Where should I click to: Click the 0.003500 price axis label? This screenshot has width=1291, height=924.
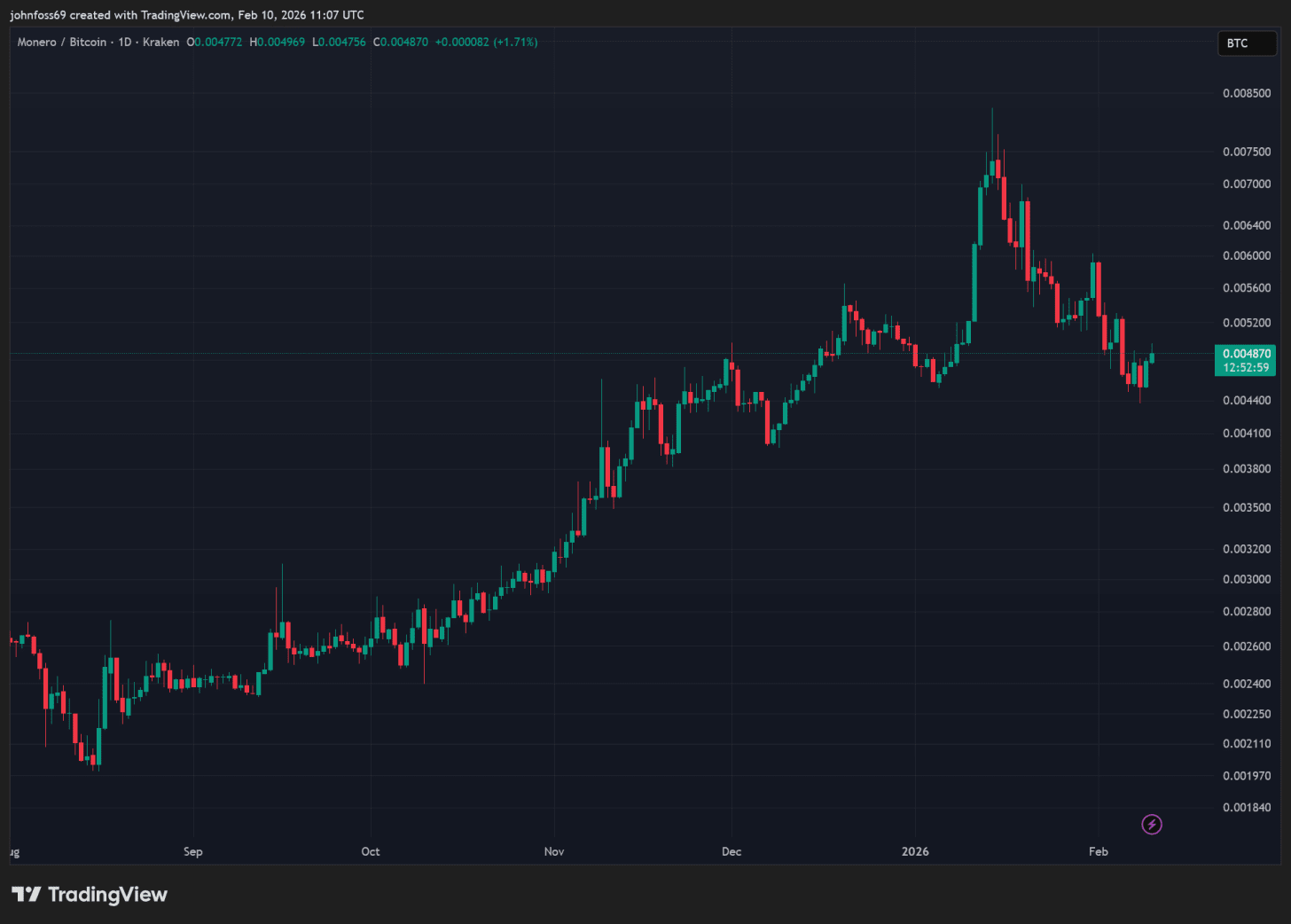(x=1247, y=507)
